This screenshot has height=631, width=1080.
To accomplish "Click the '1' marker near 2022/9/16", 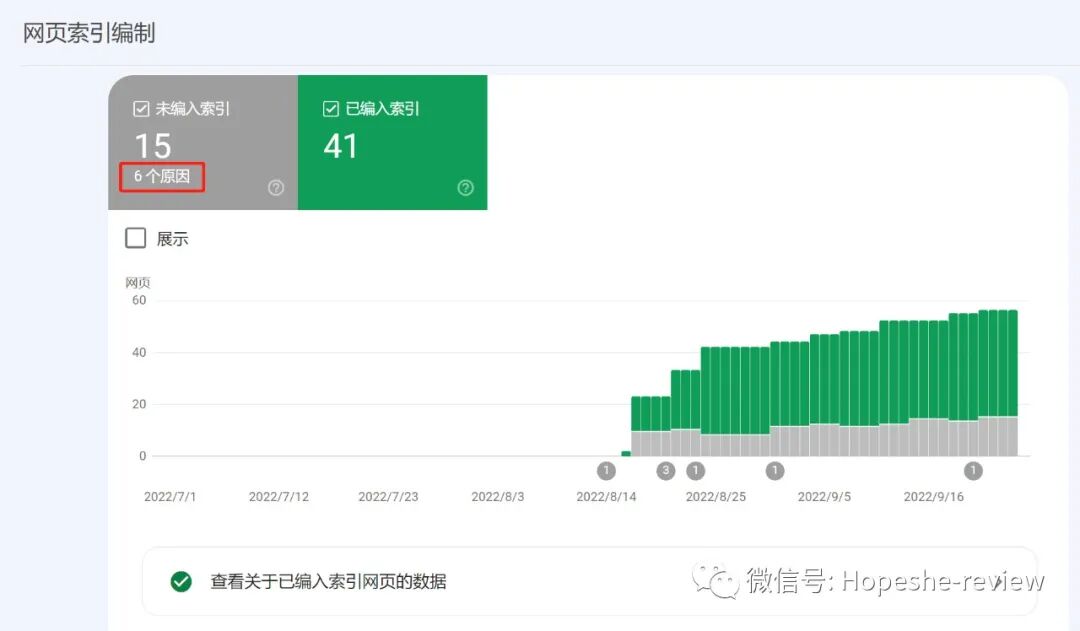I will (974, 470).
